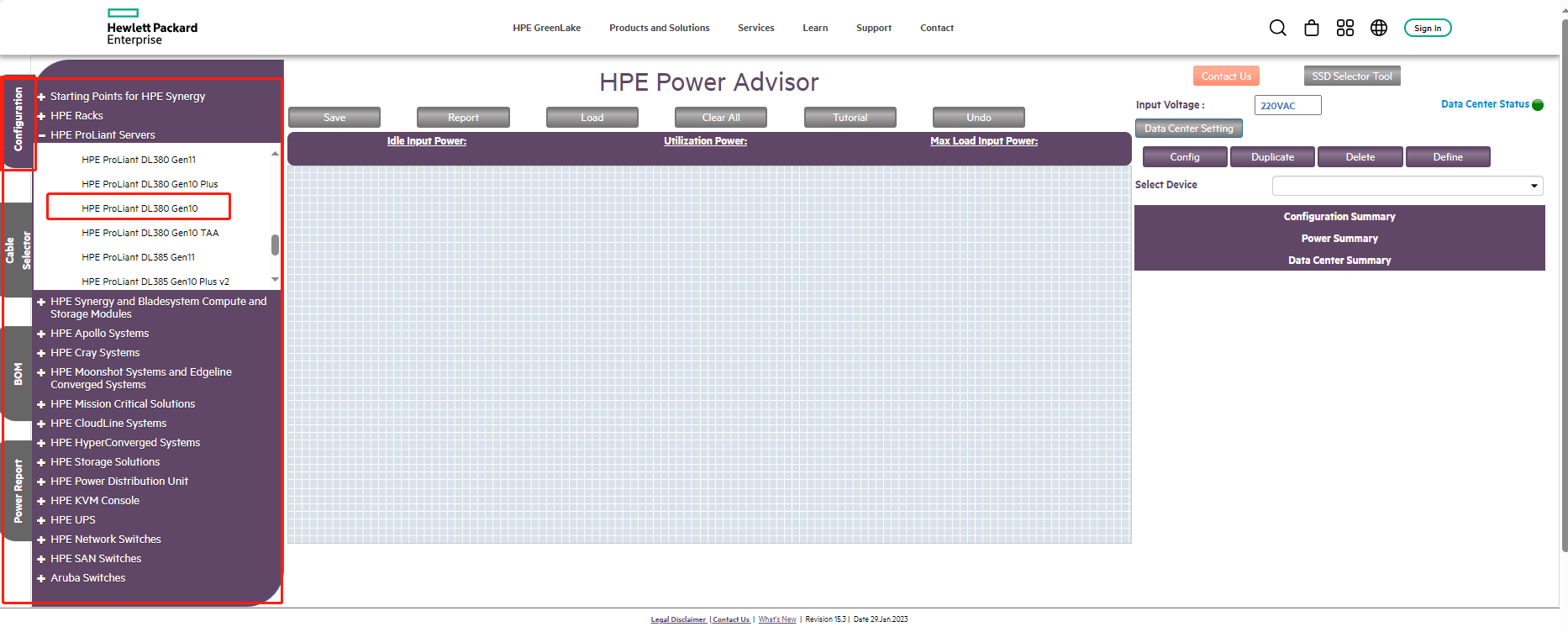Click the Clear All button
Viewport: 1568px width, 632px height.
[721, 118]
